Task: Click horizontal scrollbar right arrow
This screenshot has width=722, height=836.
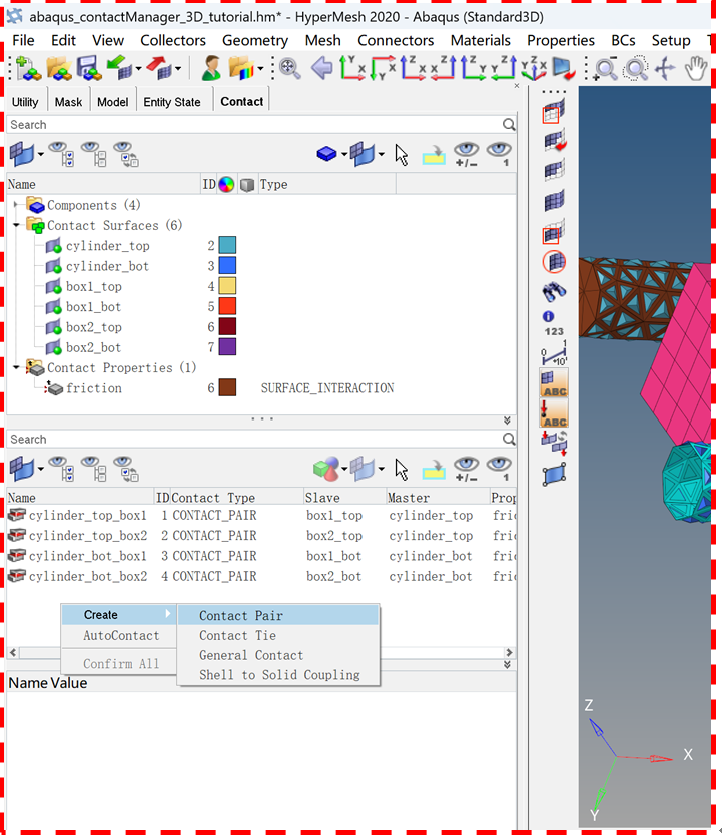Action: [x=509, y=653]
